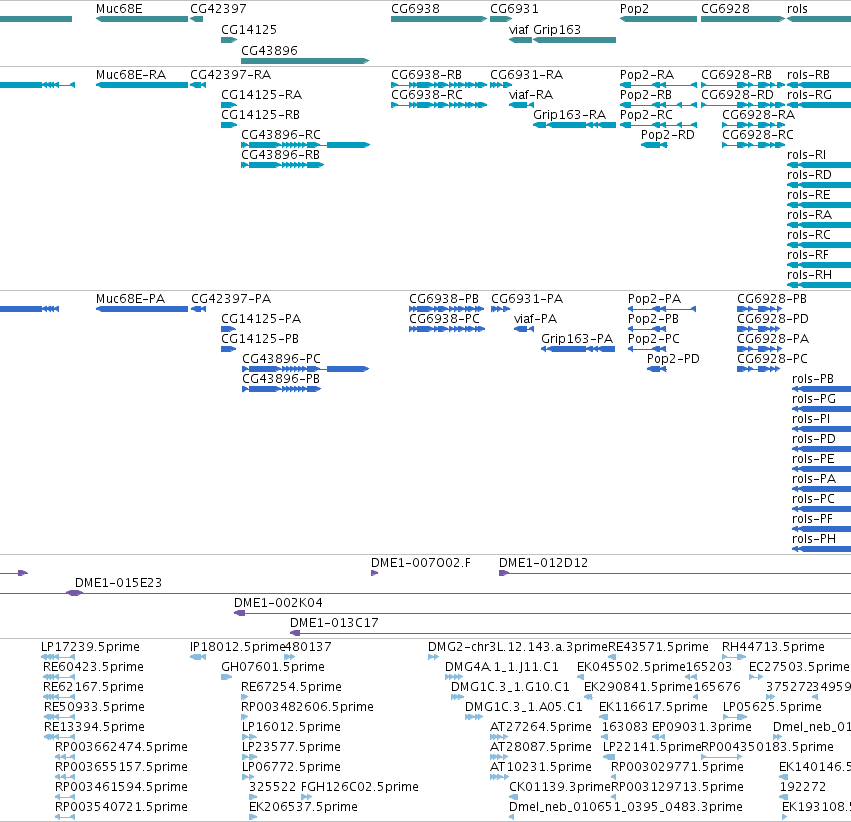
Task: Click EST RH44713.5prime
Action: (x=773, y=647)
